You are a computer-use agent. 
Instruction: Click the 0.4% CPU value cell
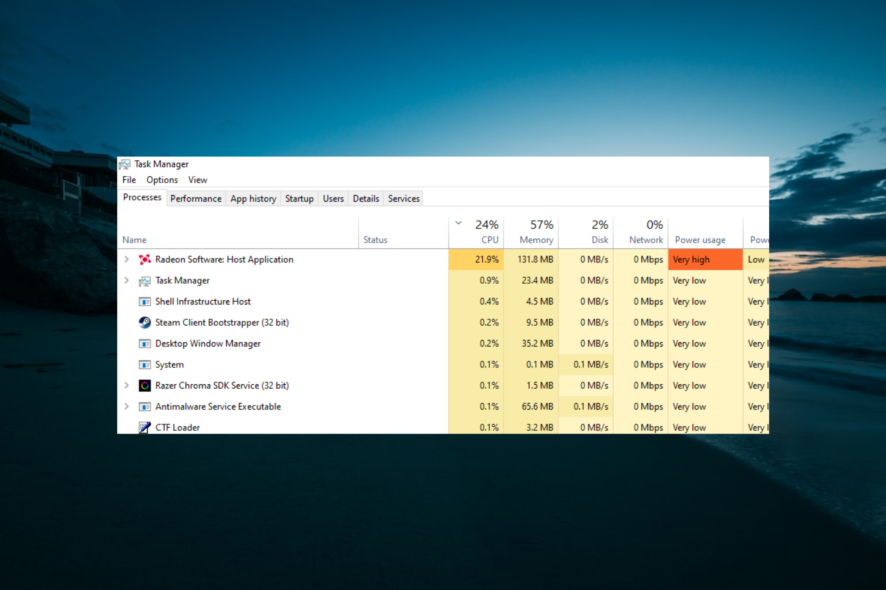click(476, 301)
